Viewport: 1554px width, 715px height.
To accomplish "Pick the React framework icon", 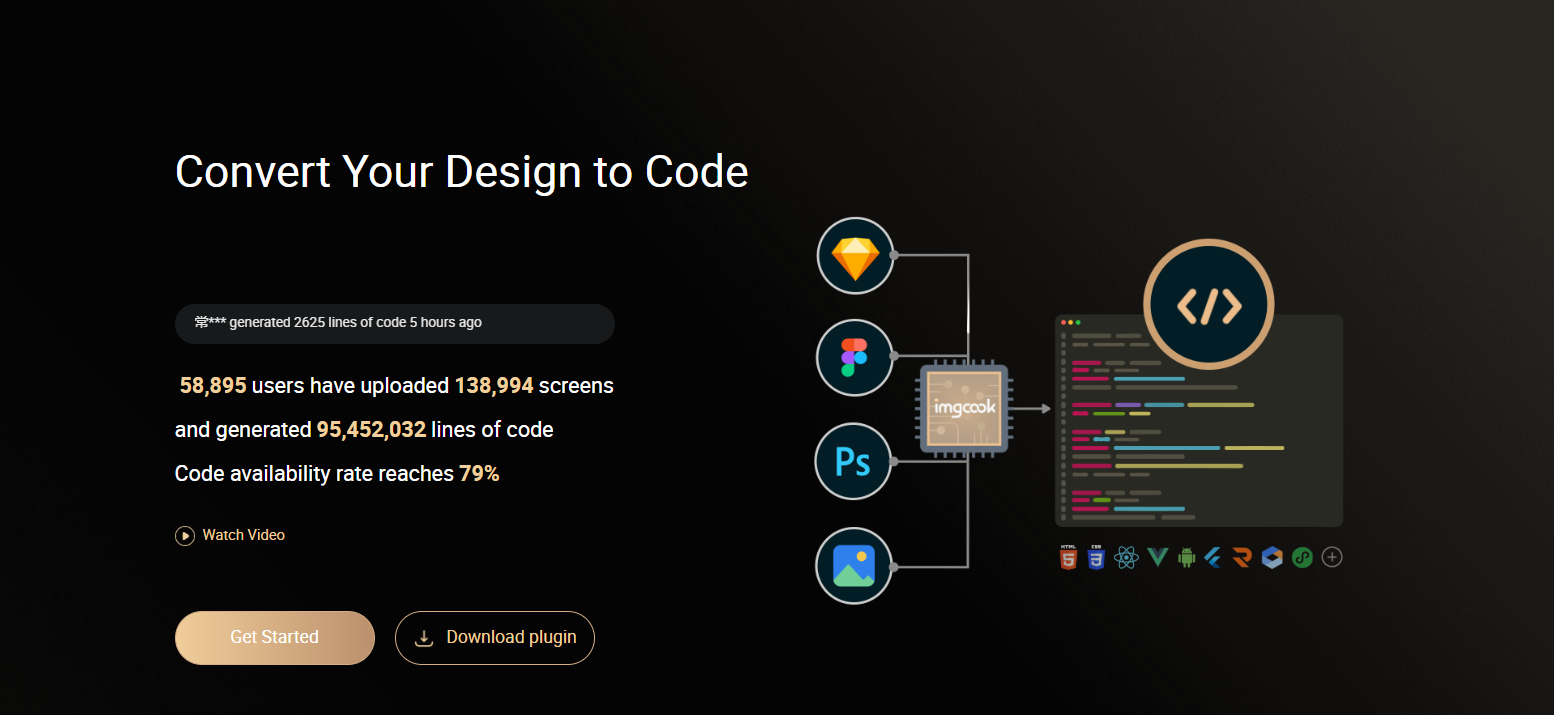I will coord(1127,557).
